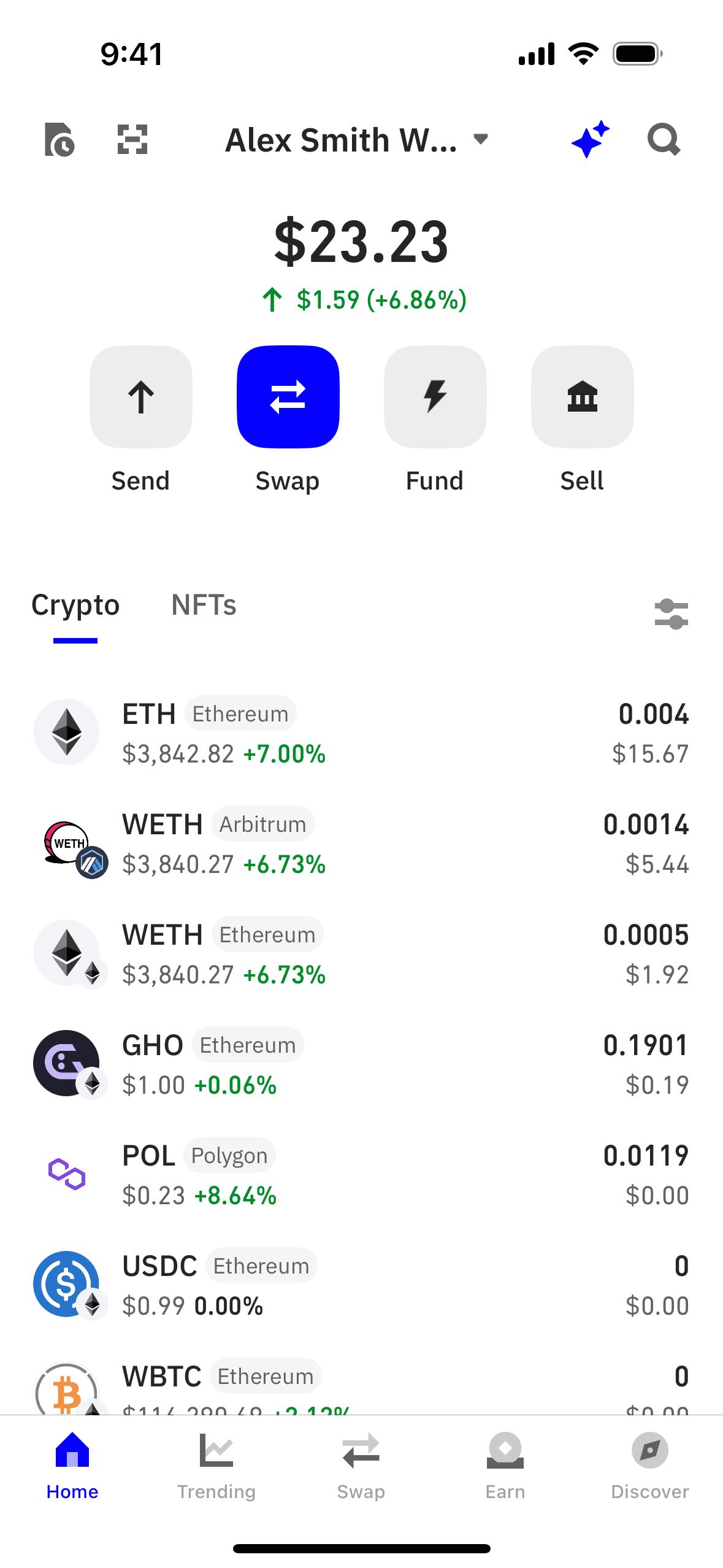Tap the search magnifier icon
The width and height of the screenshot is (723, 1568).
click(664, 140)
